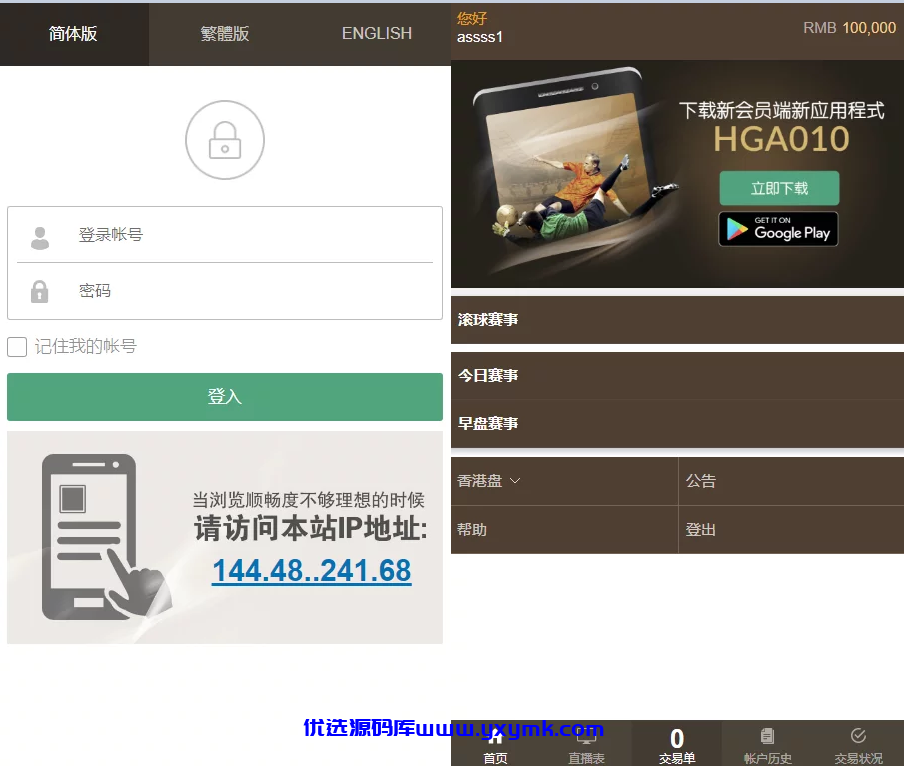Open the 今日赛事 section
904x766 pixels.
tap(677, 376)
